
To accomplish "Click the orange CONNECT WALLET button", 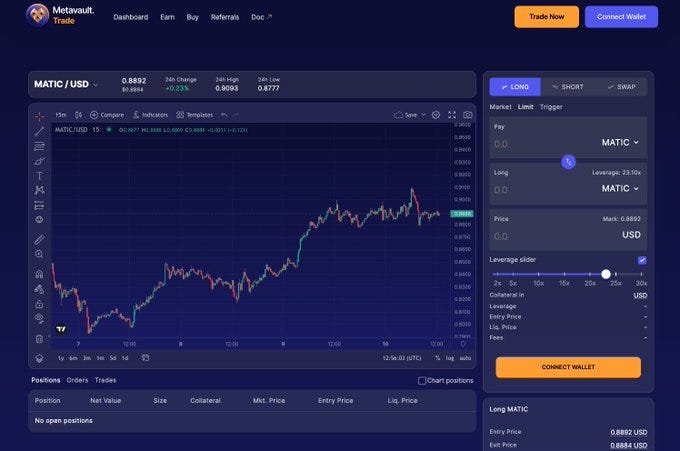I will 568,367.
